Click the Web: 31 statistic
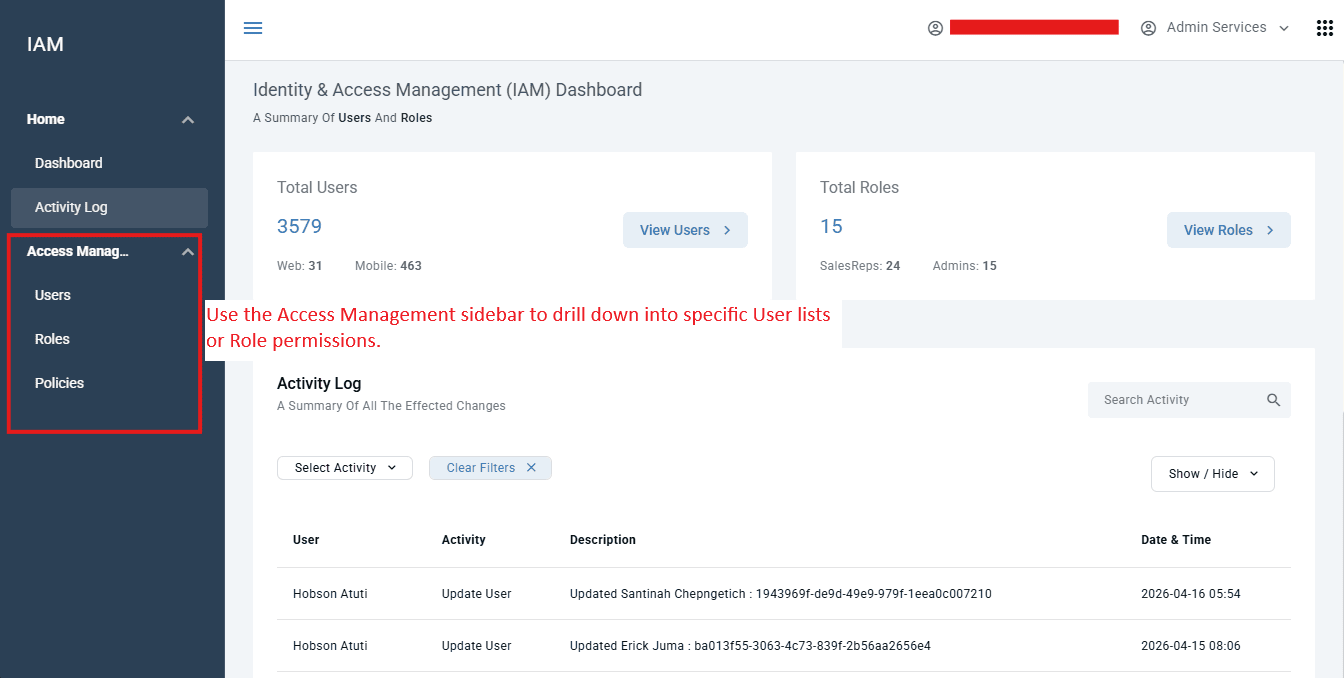This screenshot has width=1344, height=678. pos(299,266)
